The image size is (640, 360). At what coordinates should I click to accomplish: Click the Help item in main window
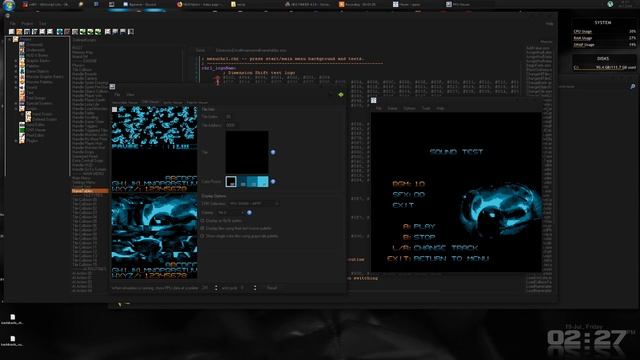[x=550, y=24]
